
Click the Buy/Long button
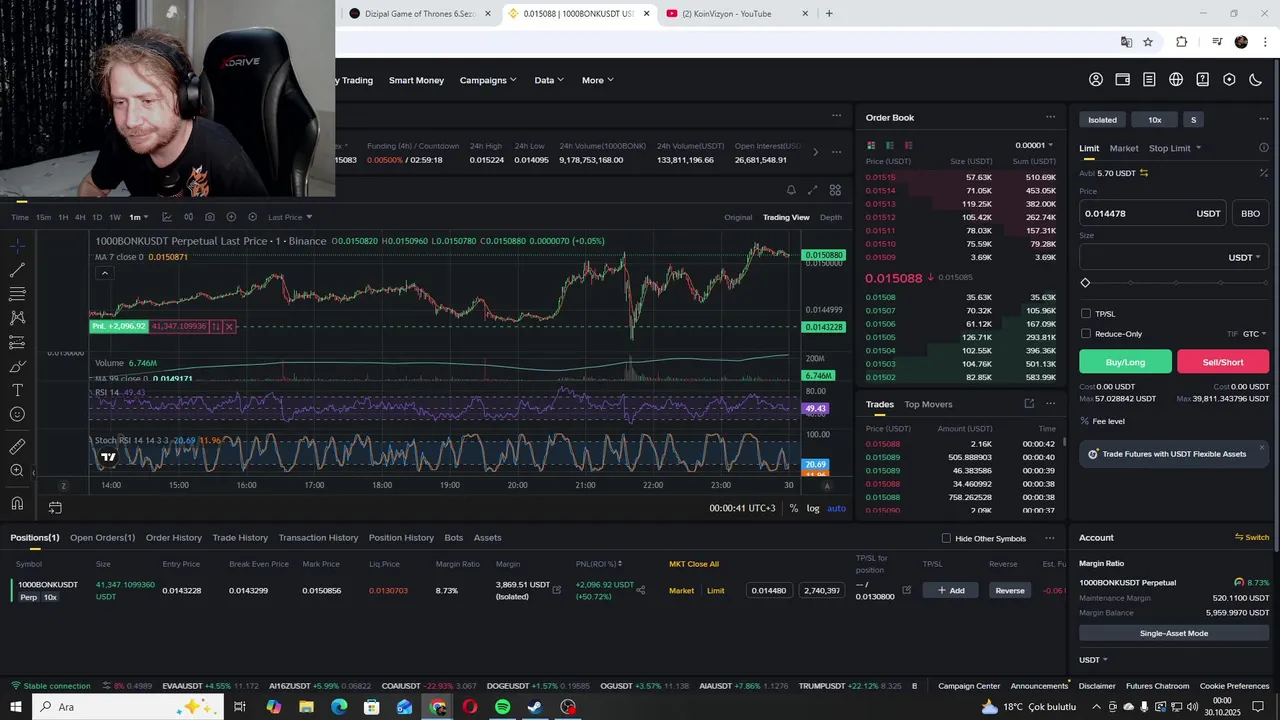point(1125,362)
